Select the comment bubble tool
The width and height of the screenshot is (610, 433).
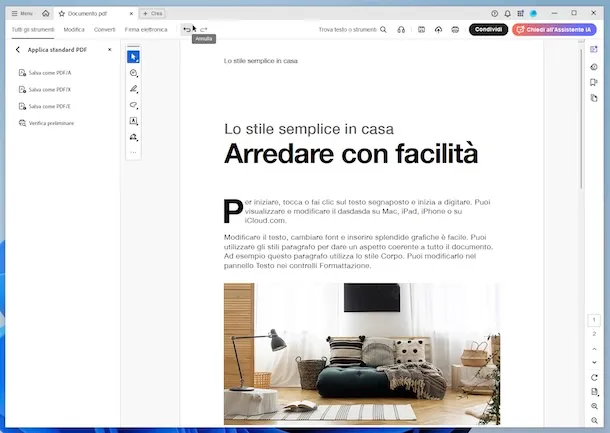(133, 73)
